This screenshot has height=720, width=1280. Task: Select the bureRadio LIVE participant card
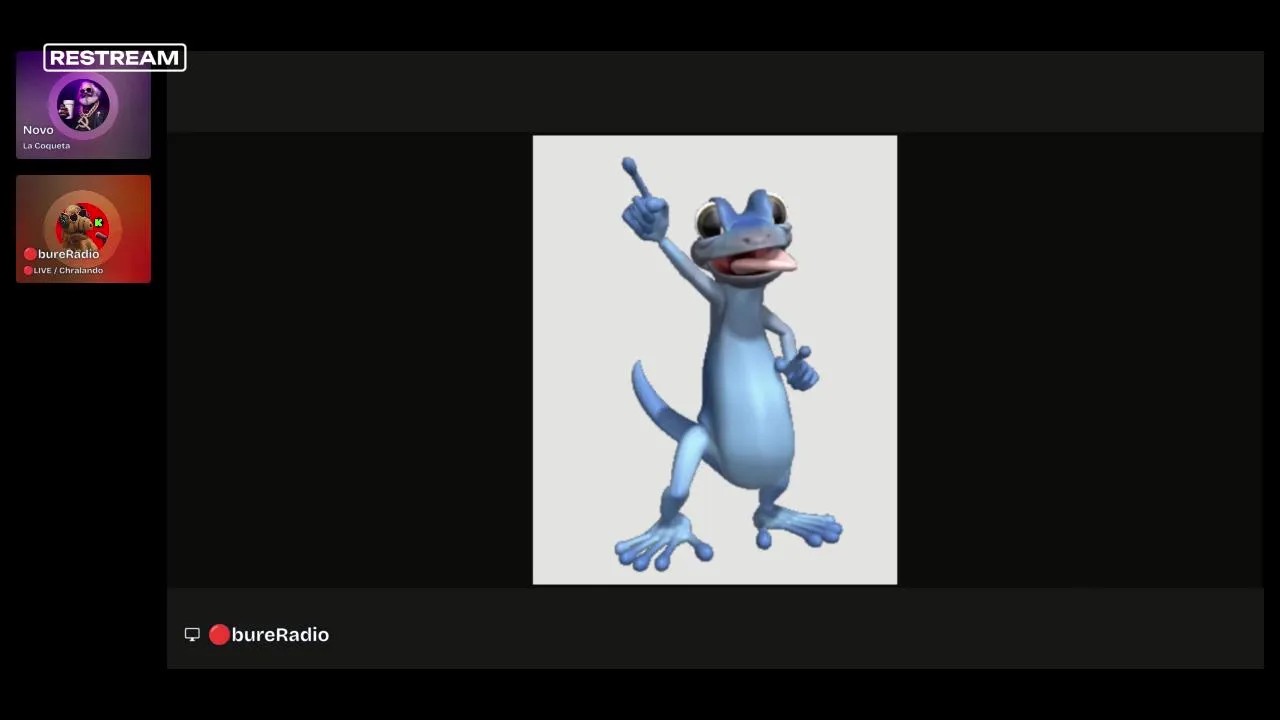[x=83, y=229]
